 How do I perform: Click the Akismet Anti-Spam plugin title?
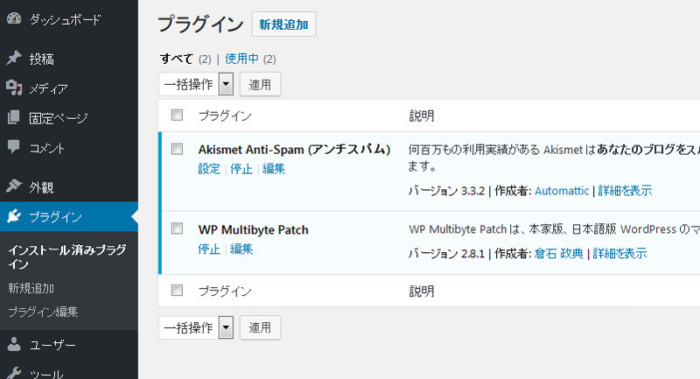[294, 149]
